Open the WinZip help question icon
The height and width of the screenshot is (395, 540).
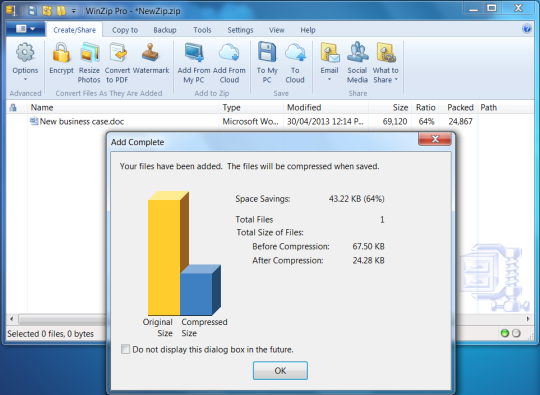(527, 29)
